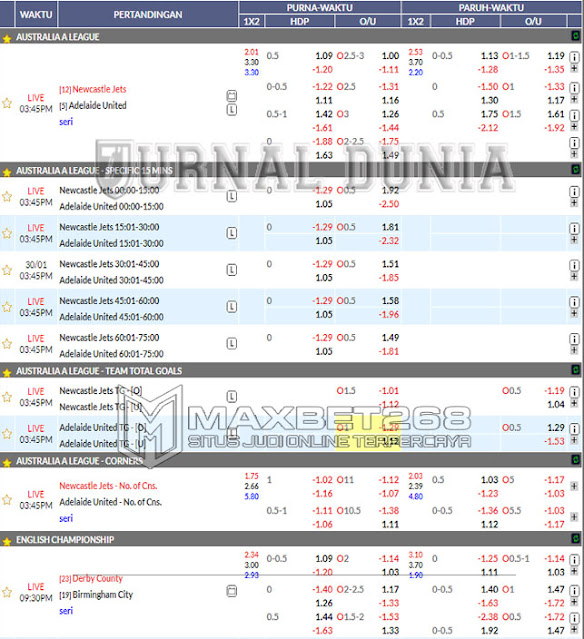Refresh the AUSTRALIA A LEAGUE - TEAM TOTAL GOALS section
The image size is (584, 639).
click(575, 370)
